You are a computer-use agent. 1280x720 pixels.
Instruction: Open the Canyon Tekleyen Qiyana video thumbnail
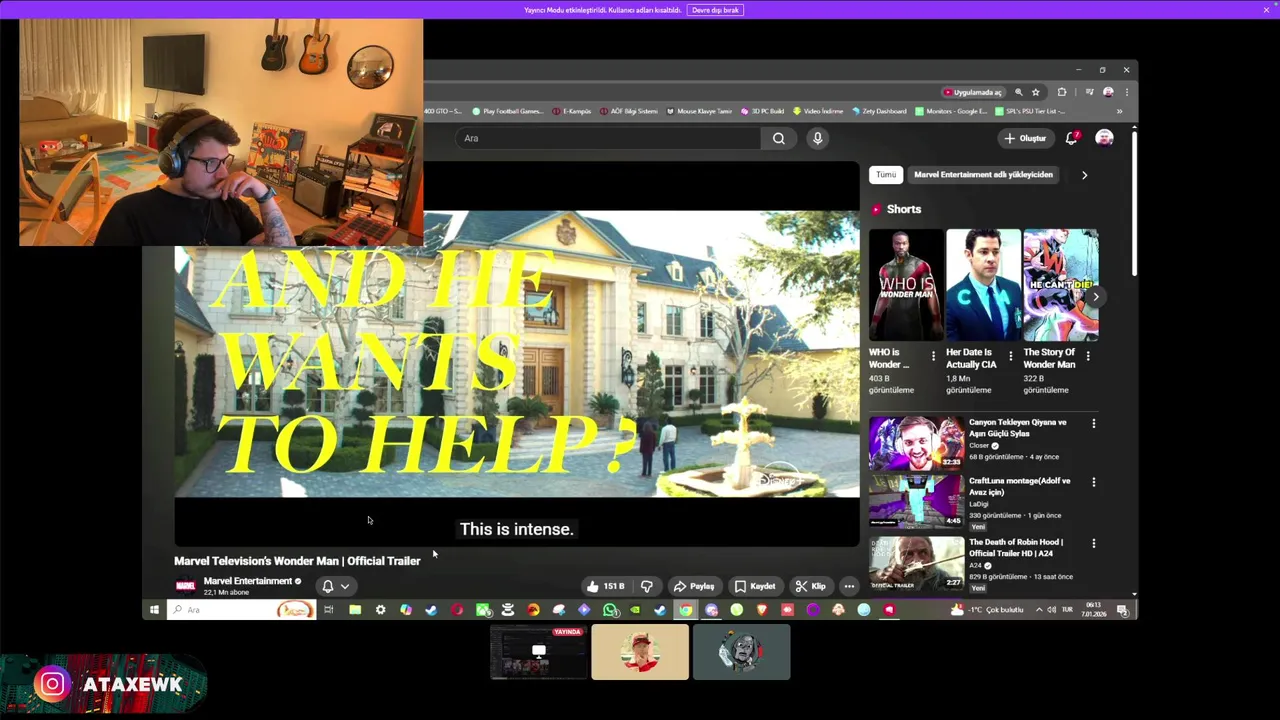[x=916, y=442]
